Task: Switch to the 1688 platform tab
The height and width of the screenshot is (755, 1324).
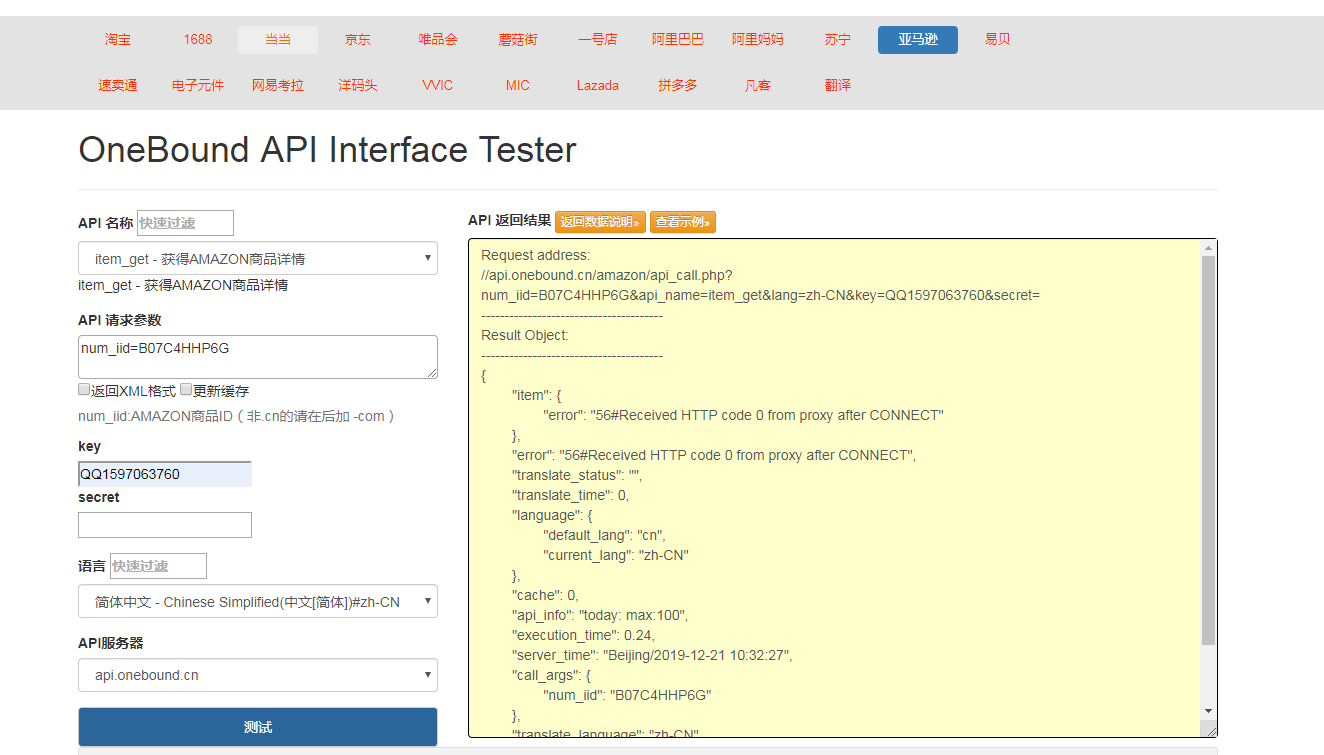Action: tap(198, 40)
